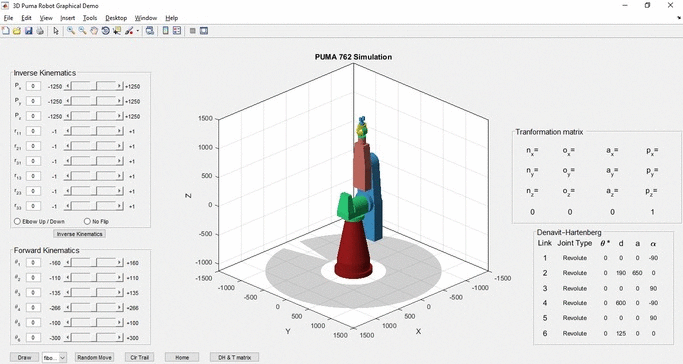Save the figure with the floppy disk icon
Image resolution: width=683 pixels, height=364 pixels.
(x=29, y=31)
